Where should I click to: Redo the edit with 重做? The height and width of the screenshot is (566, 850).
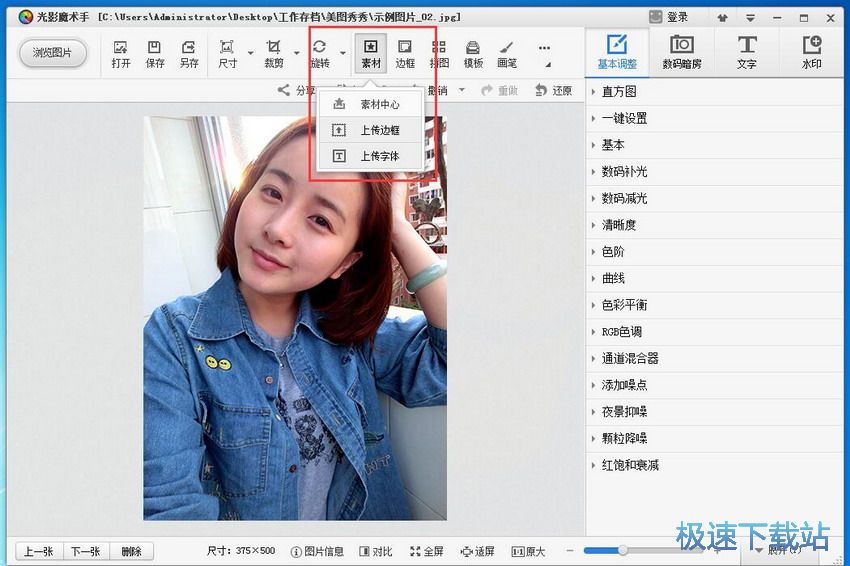pyautogui.click(x=500, y=91)
